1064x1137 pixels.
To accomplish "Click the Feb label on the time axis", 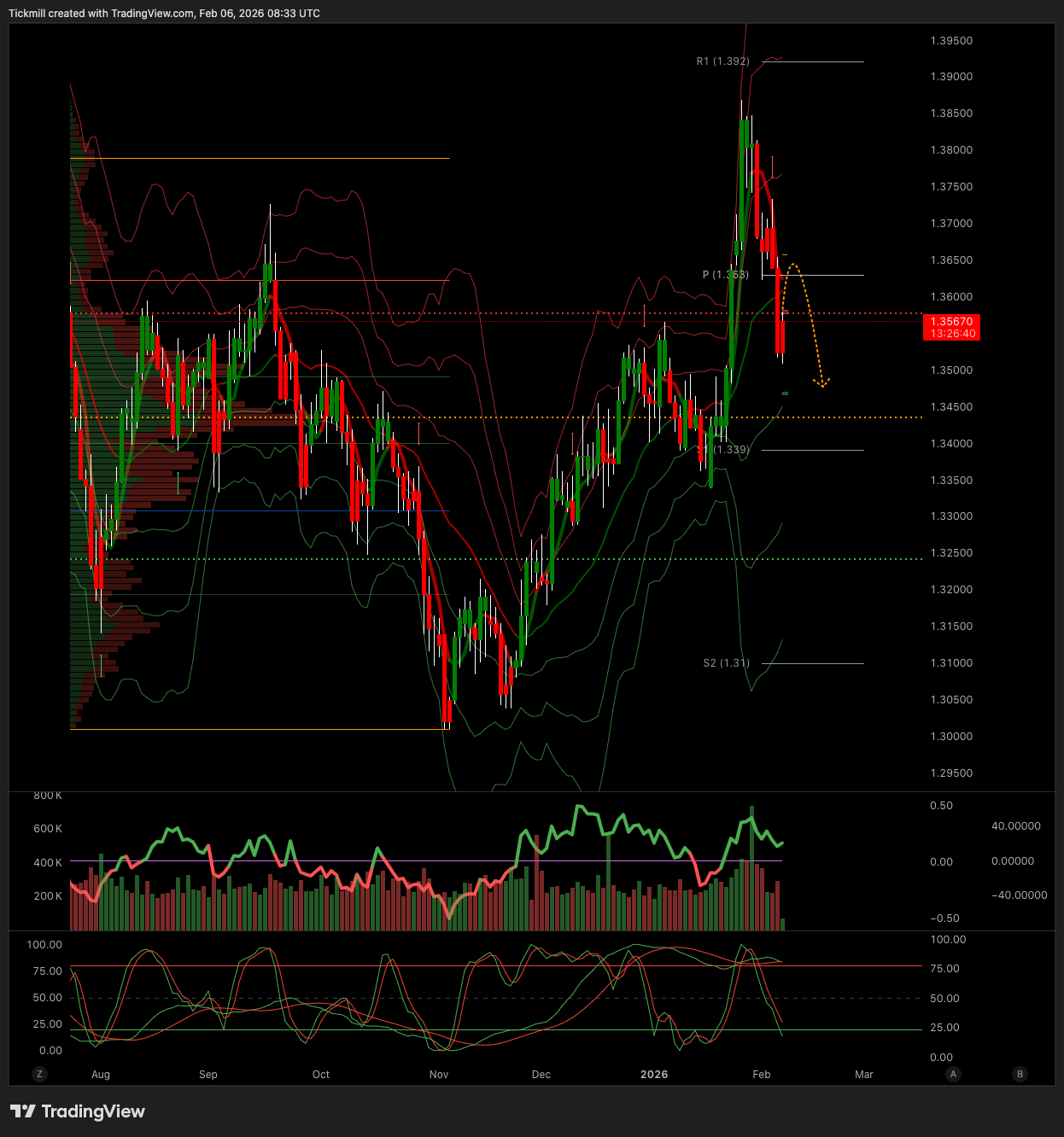I will point(762,1075).
